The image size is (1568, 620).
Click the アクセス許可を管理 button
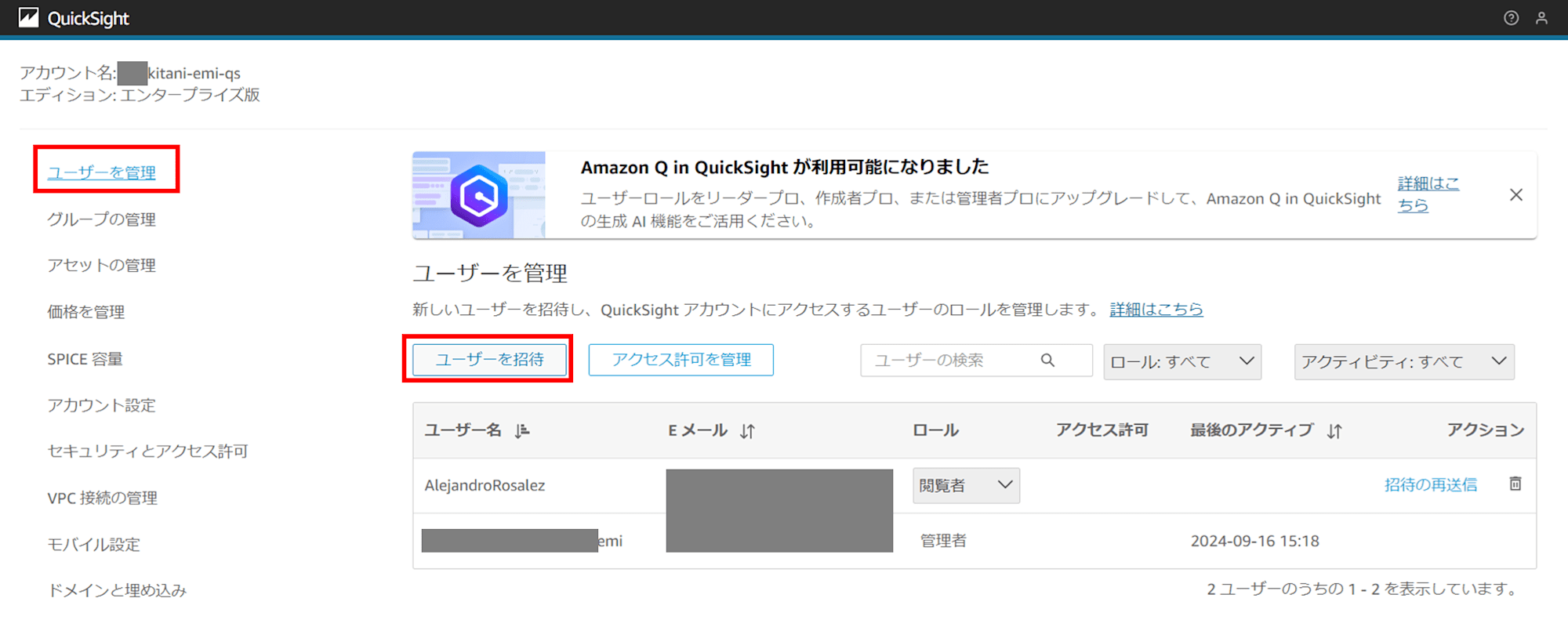point(681,360)
